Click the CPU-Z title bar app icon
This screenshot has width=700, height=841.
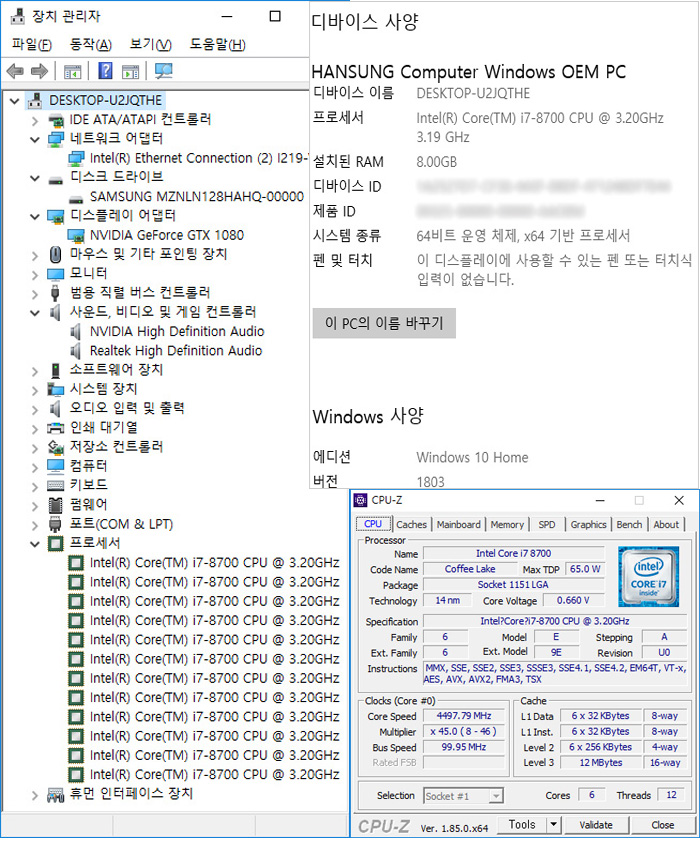pyautogui.click(x=360, y=500)
